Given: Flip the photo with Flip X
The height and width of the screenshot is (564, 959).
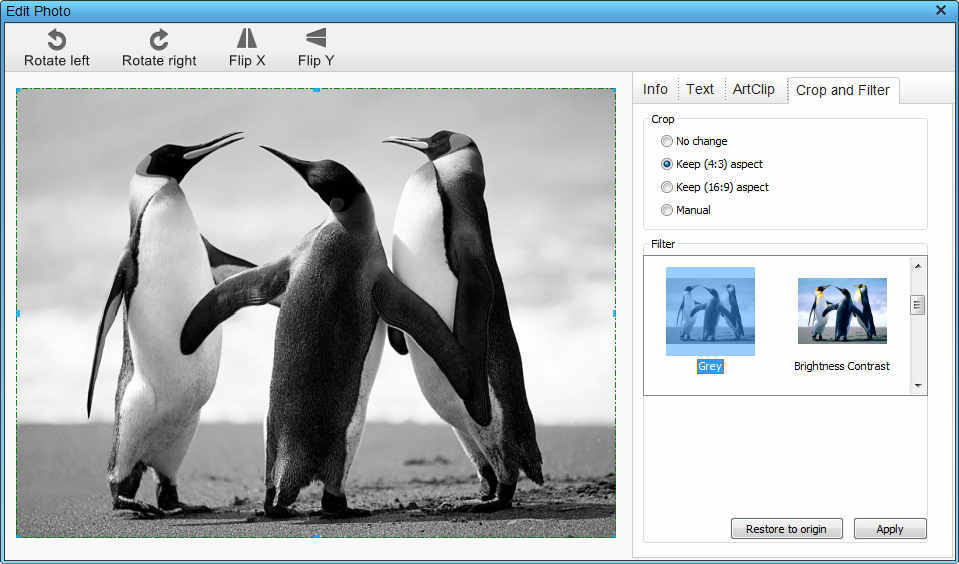Looking at the screenshot, I should pos(246,48).
